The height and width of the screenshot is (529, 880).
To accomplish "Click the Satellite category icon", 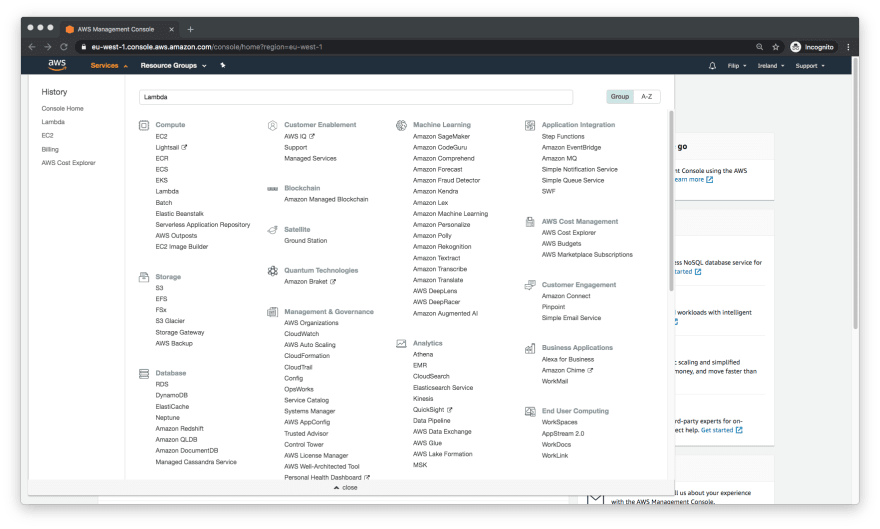I will 272,229.
